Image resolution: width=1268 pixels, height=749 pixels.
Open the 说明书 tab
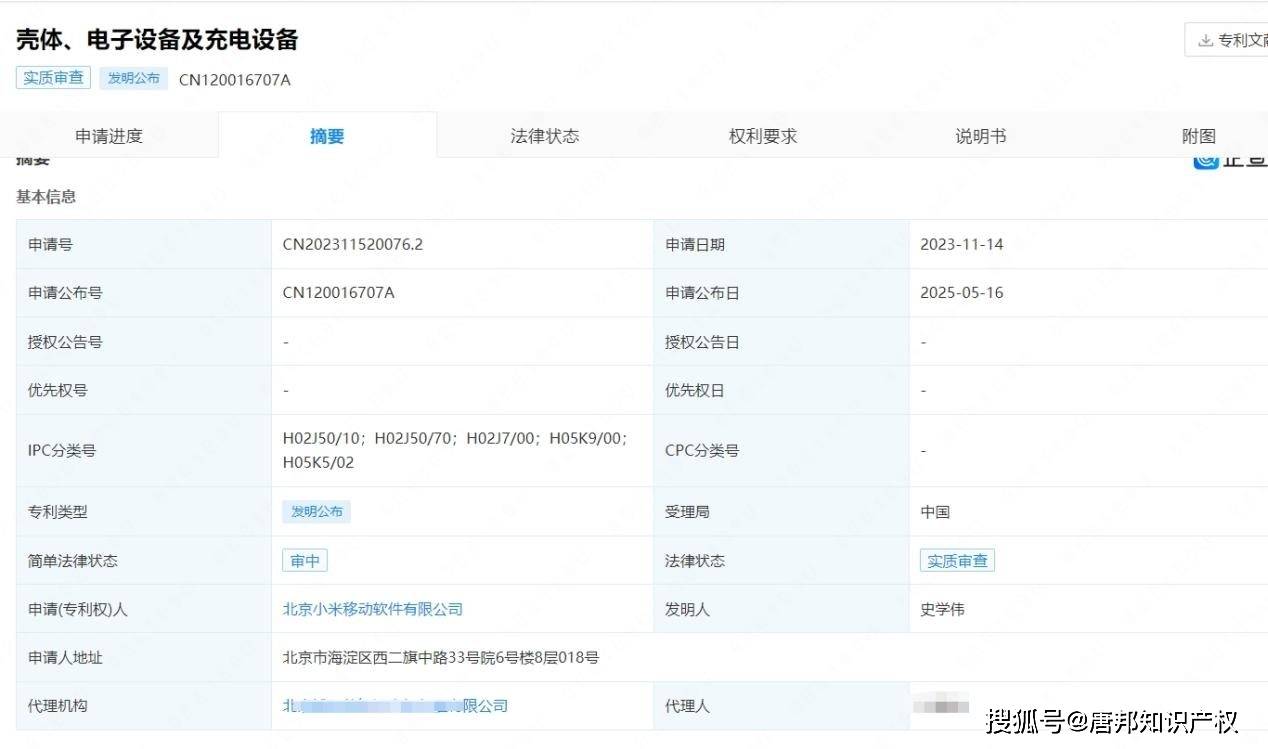click(981, 136)
